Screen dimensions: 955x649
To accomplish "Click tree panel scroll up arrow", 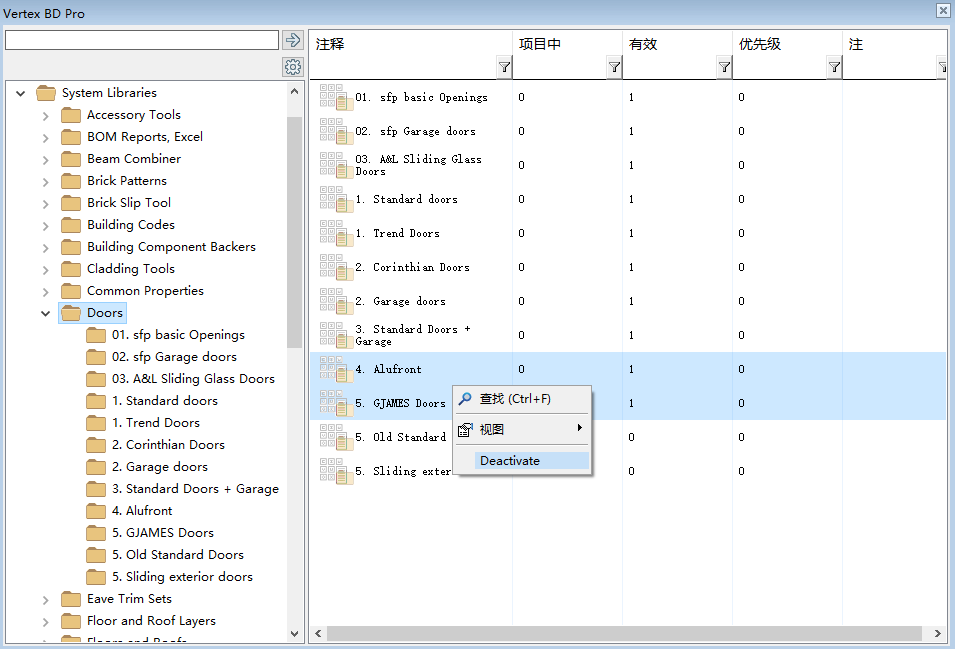I will coord(295,91).
